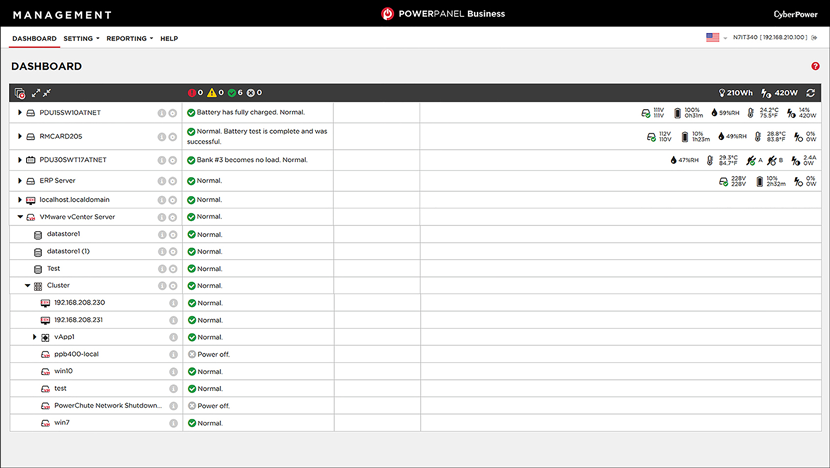Click the circular action icon for Cluster

173,286
